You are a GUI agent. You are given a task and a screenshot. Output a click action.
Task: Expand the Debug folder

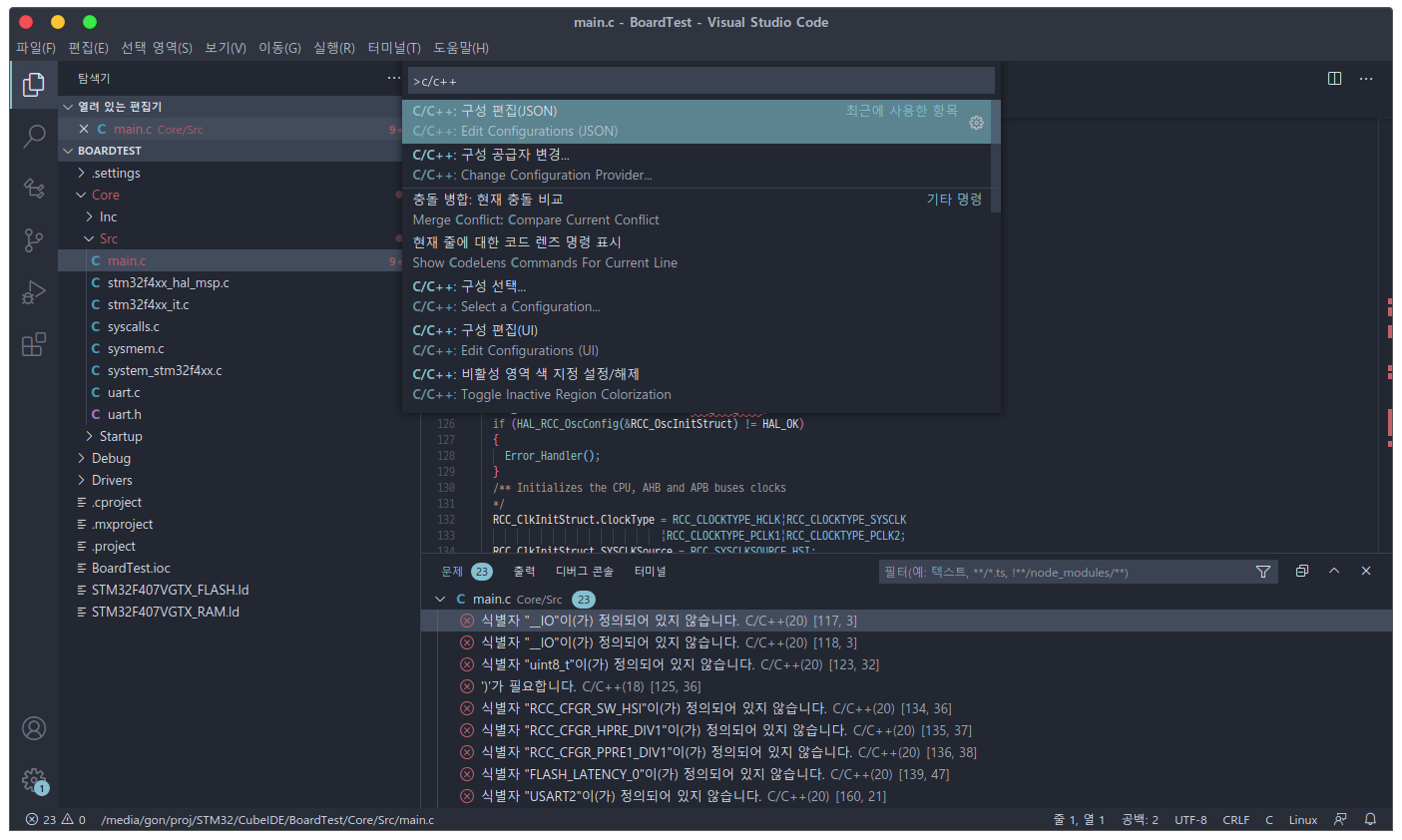point(82,458)
